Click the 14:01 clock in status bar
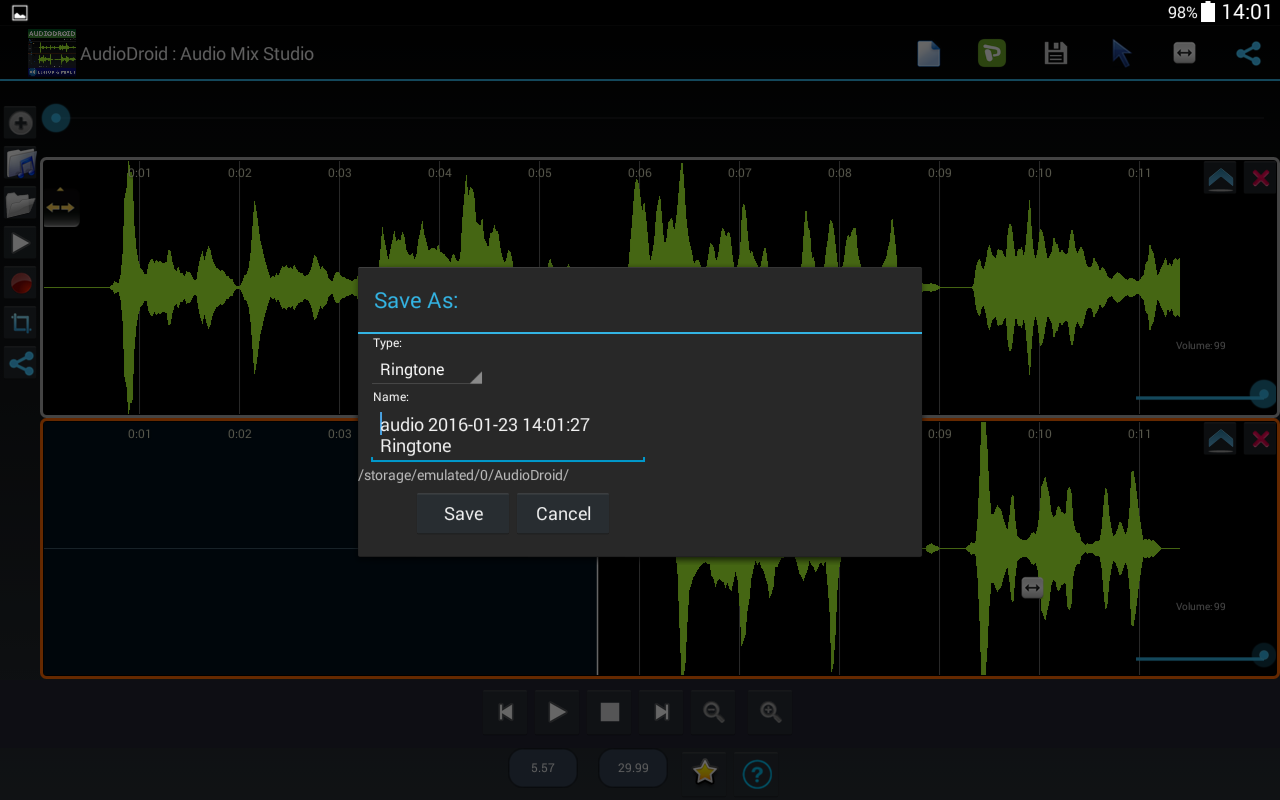Image resolution: width=1280 pixels, height=800 pixels. 1246,12
